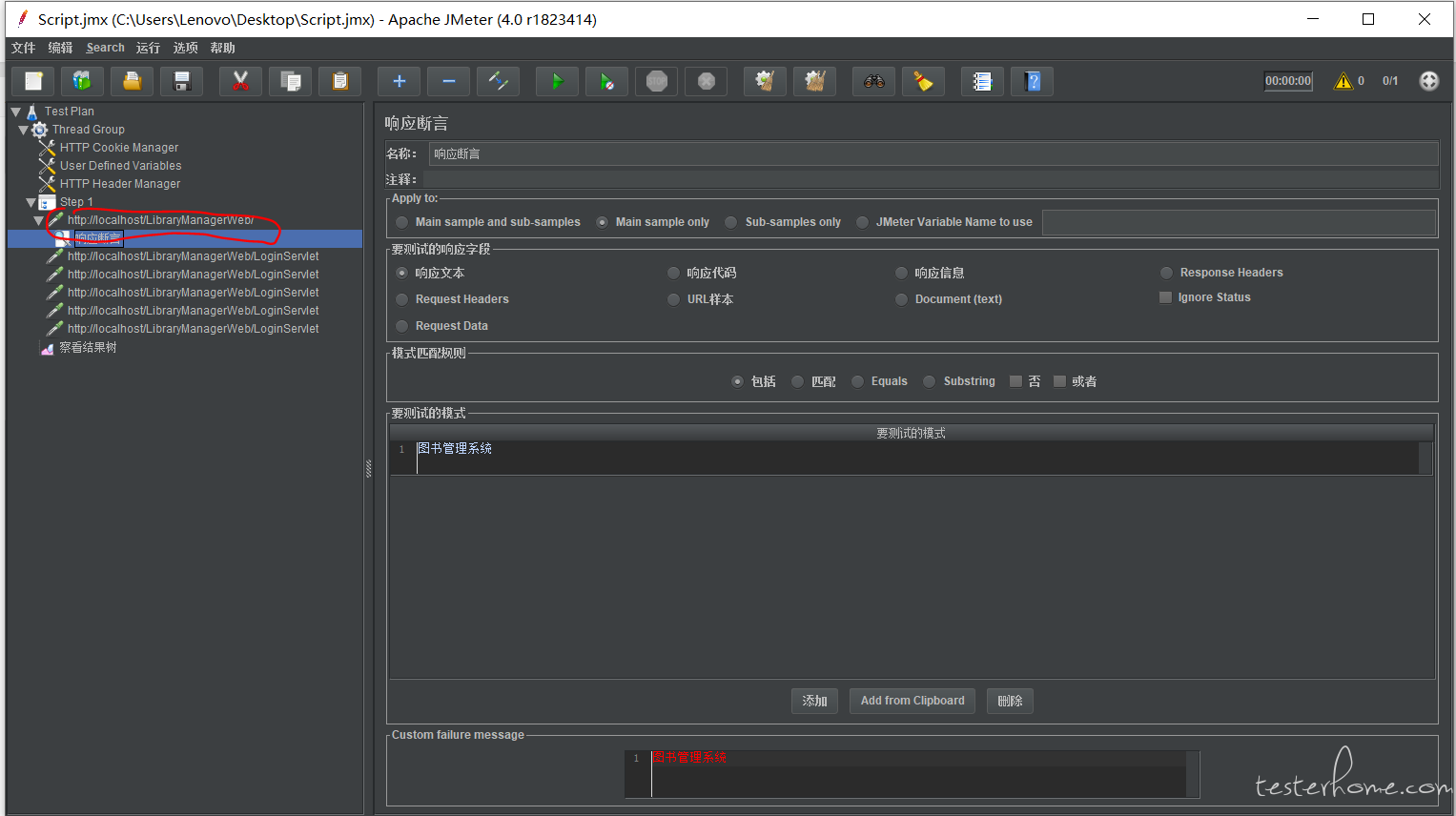This screenshot has height=816, width=1456.
Task: Click the Add from Clipboard button
Action: coord(913,701)
